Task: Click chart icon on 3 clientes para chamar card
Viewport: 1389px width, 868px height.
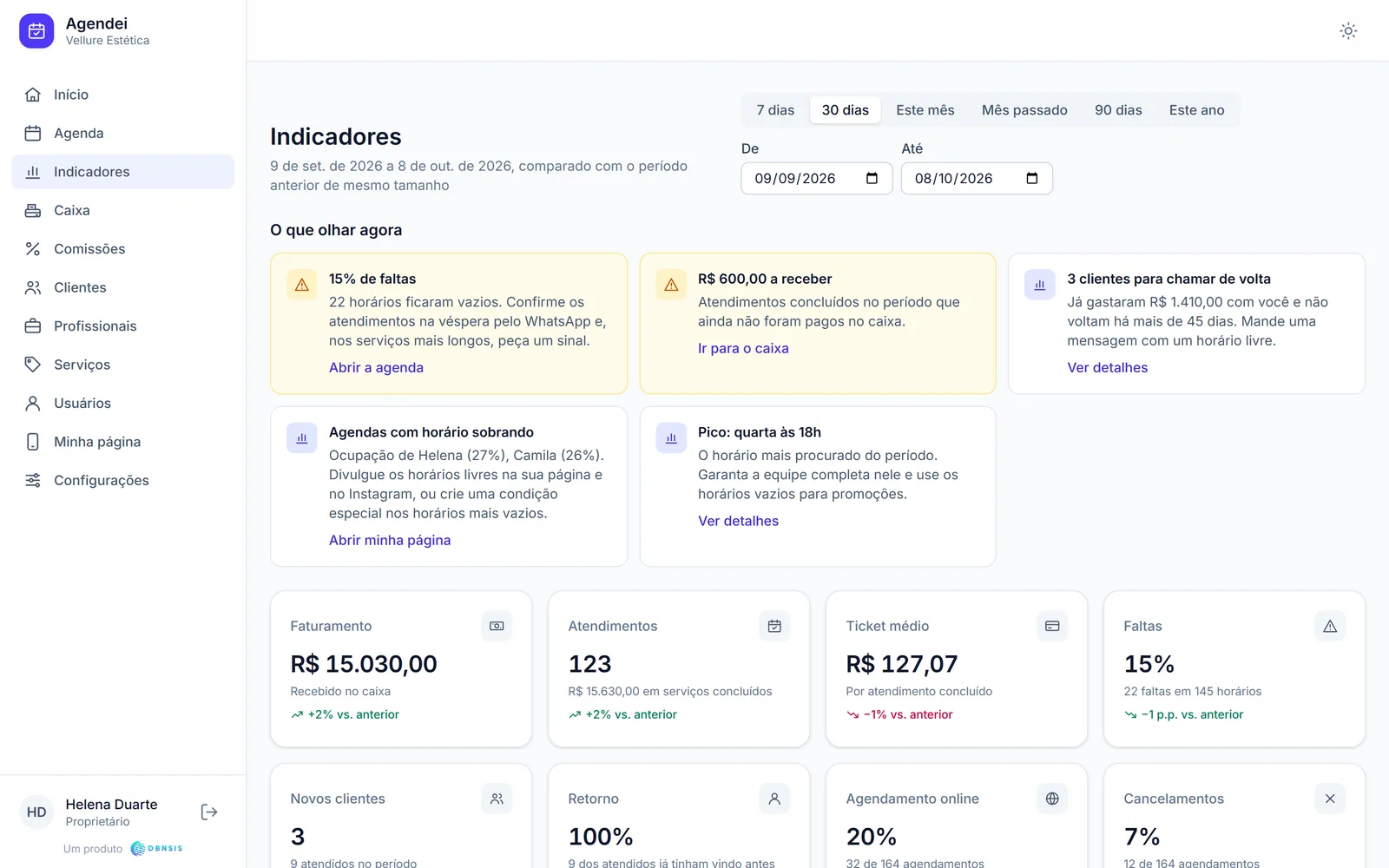Action: click(1040, 285)
